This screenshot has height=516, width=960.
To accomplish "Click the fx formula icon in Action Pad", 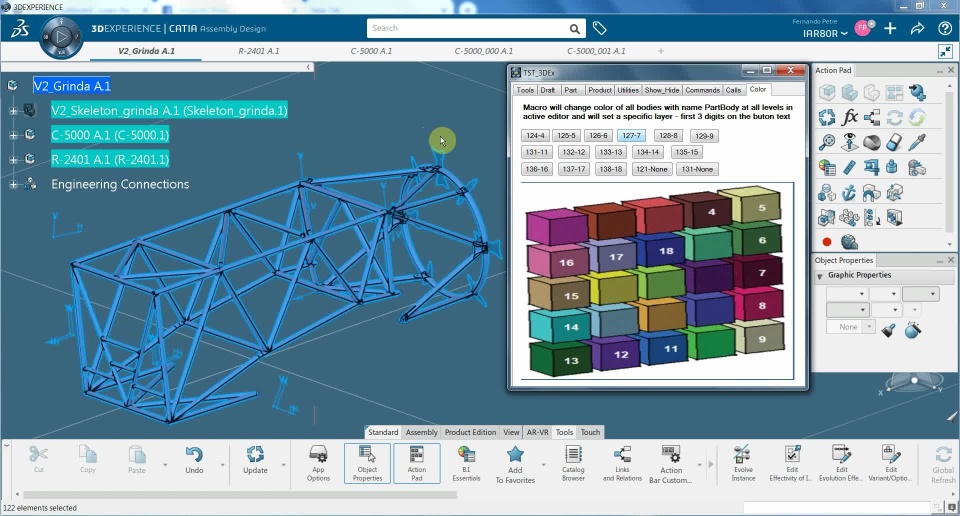I will (x=850, y=117).
